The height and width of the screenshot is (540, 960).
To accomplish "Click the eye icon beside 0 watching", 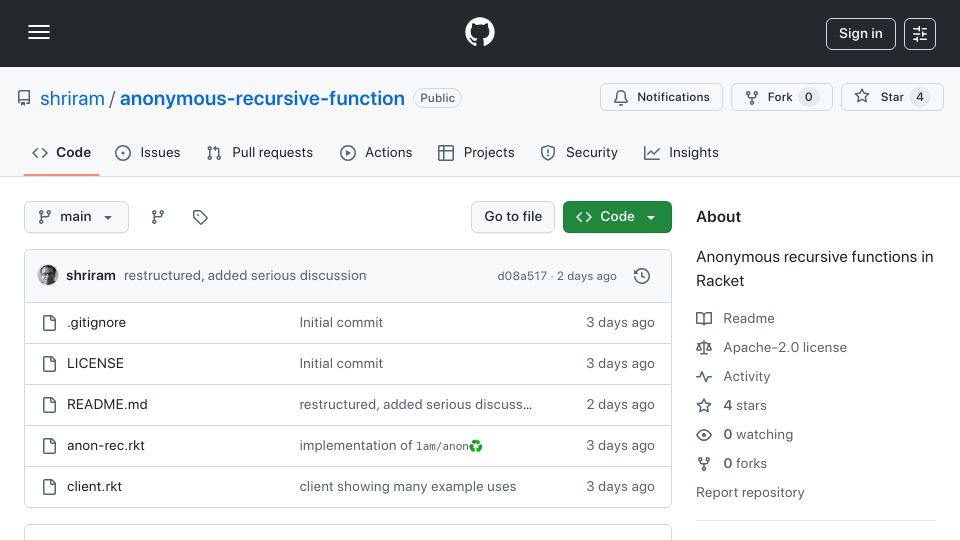I will click(704, 435).
